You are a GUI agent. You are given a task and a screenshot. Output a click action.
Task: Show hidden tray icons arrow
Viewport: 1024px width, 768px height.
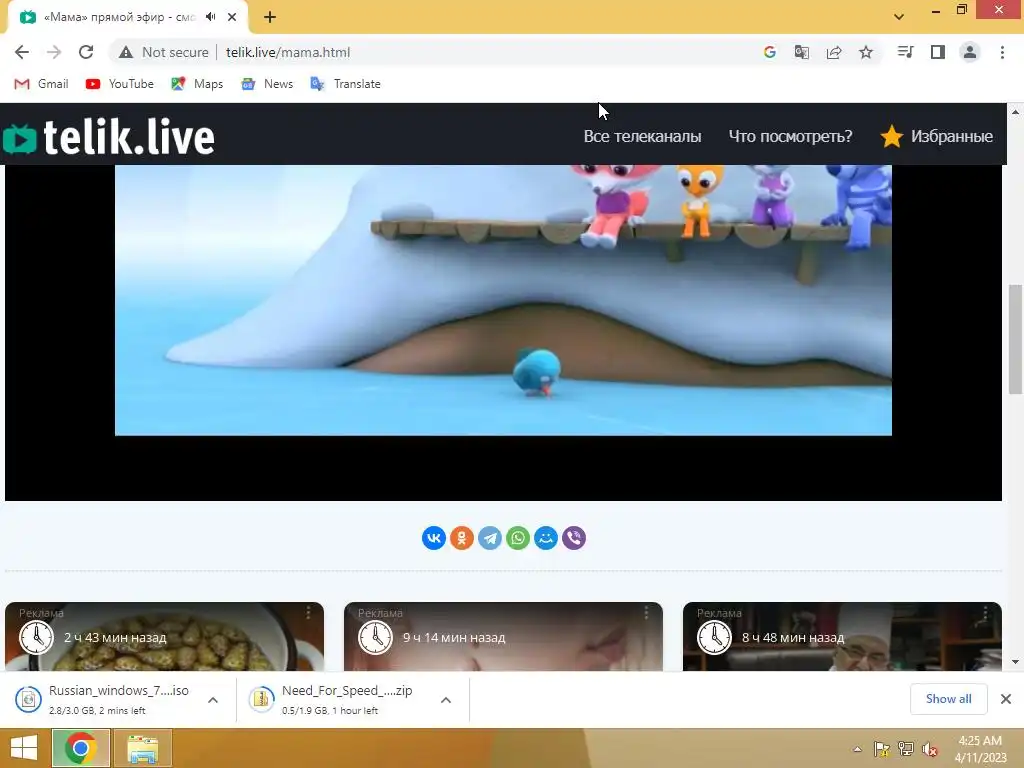click(x=857, y=749)
